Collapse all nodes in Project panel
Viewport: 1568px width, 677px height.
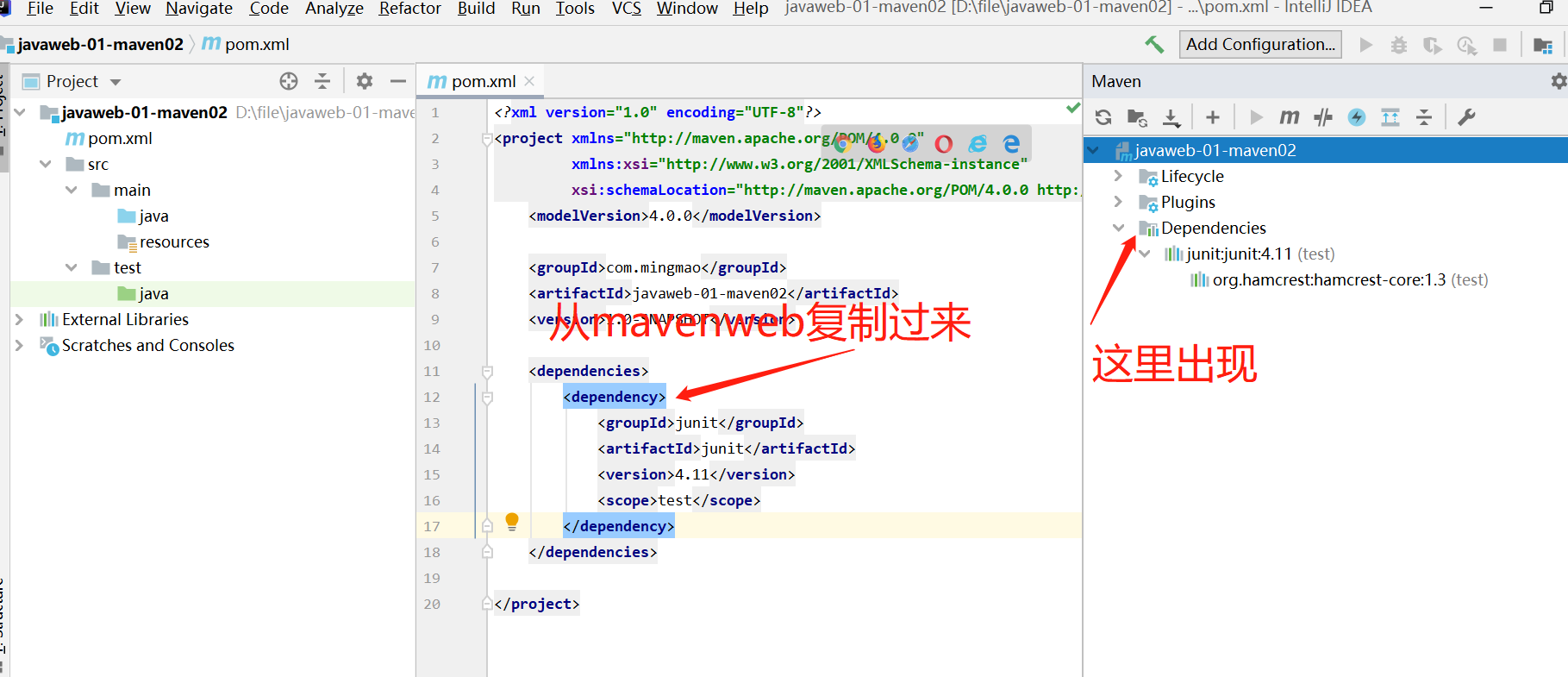point(322,81)
